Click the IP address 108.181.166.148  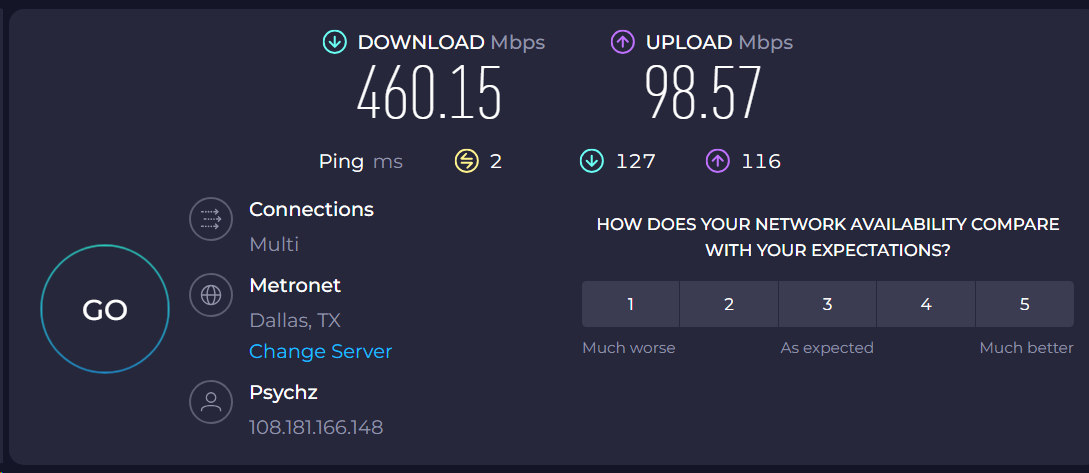[x=316, y=427]
